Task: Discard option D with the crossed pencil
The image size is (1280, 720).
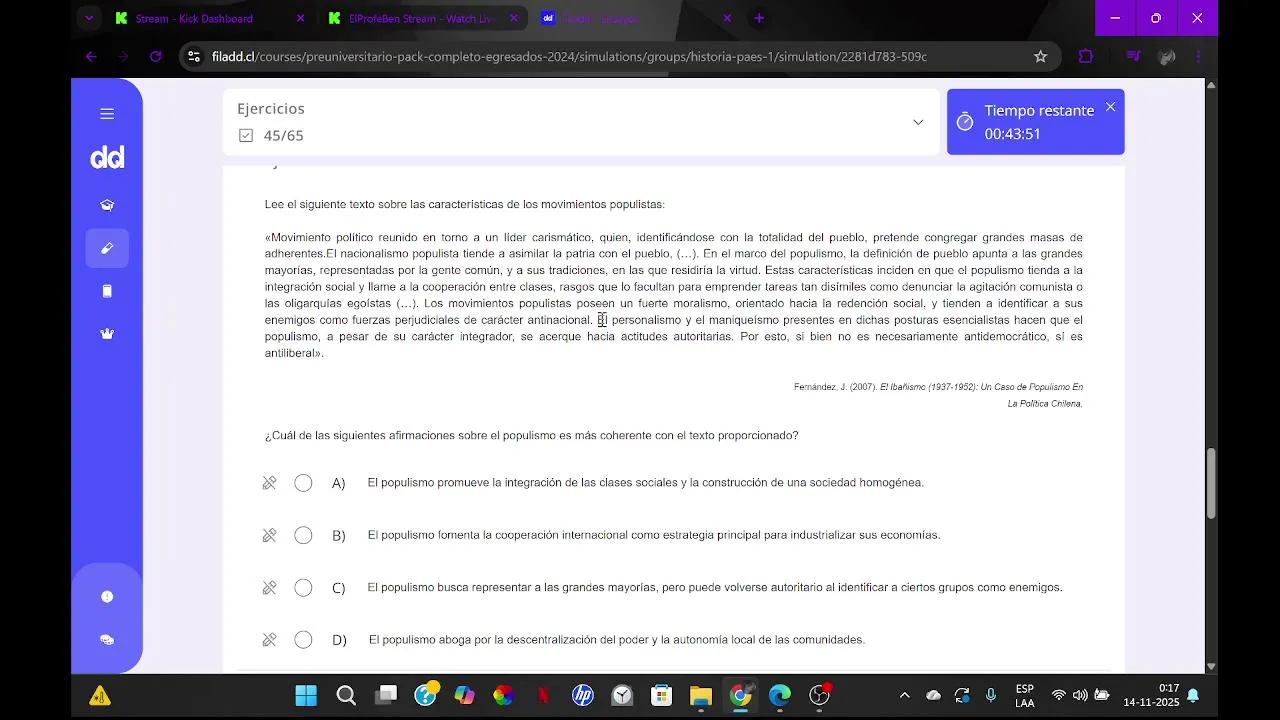Action: [x=269, y=640]
